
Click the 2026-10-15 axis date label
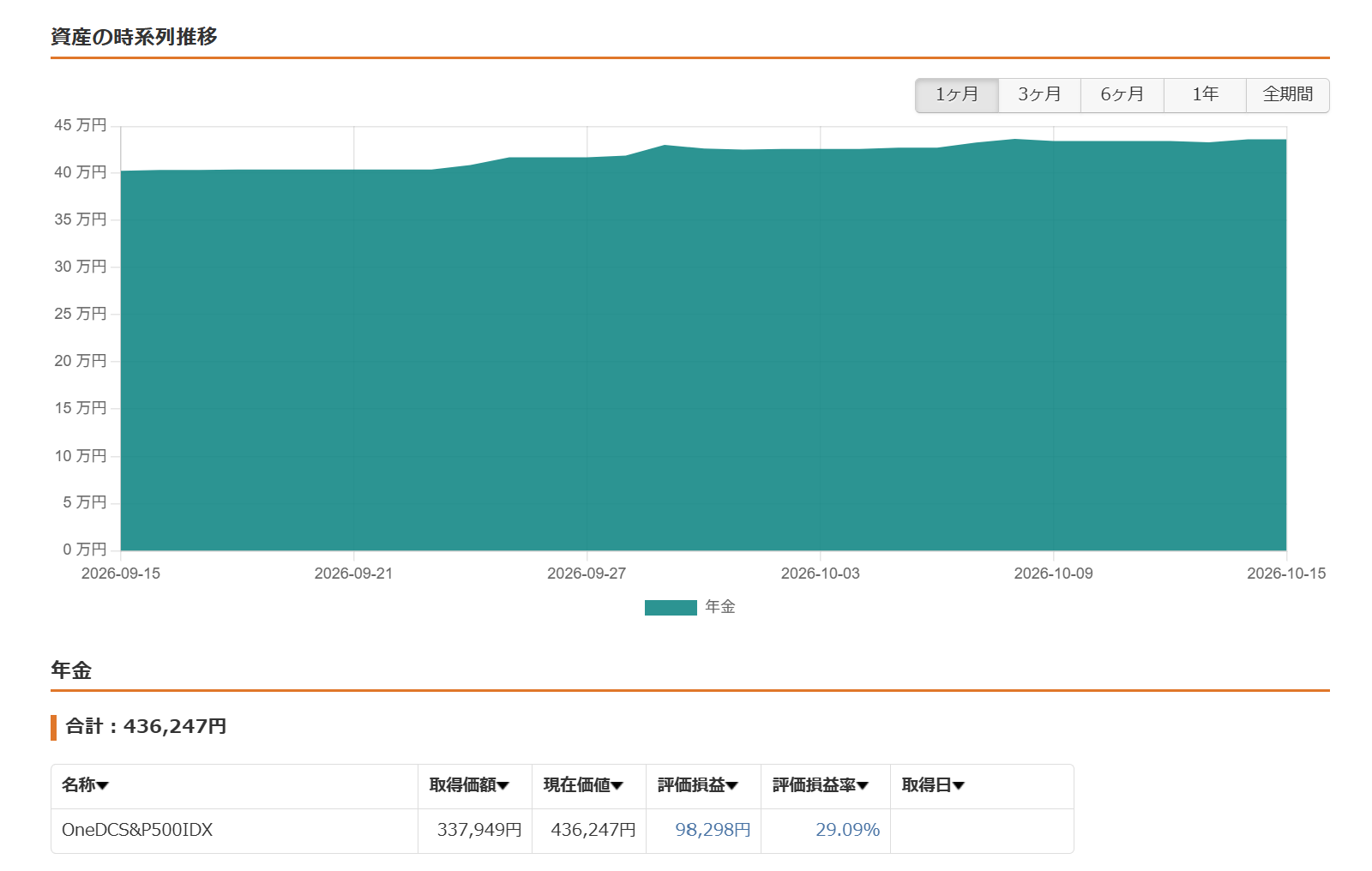1286,574
